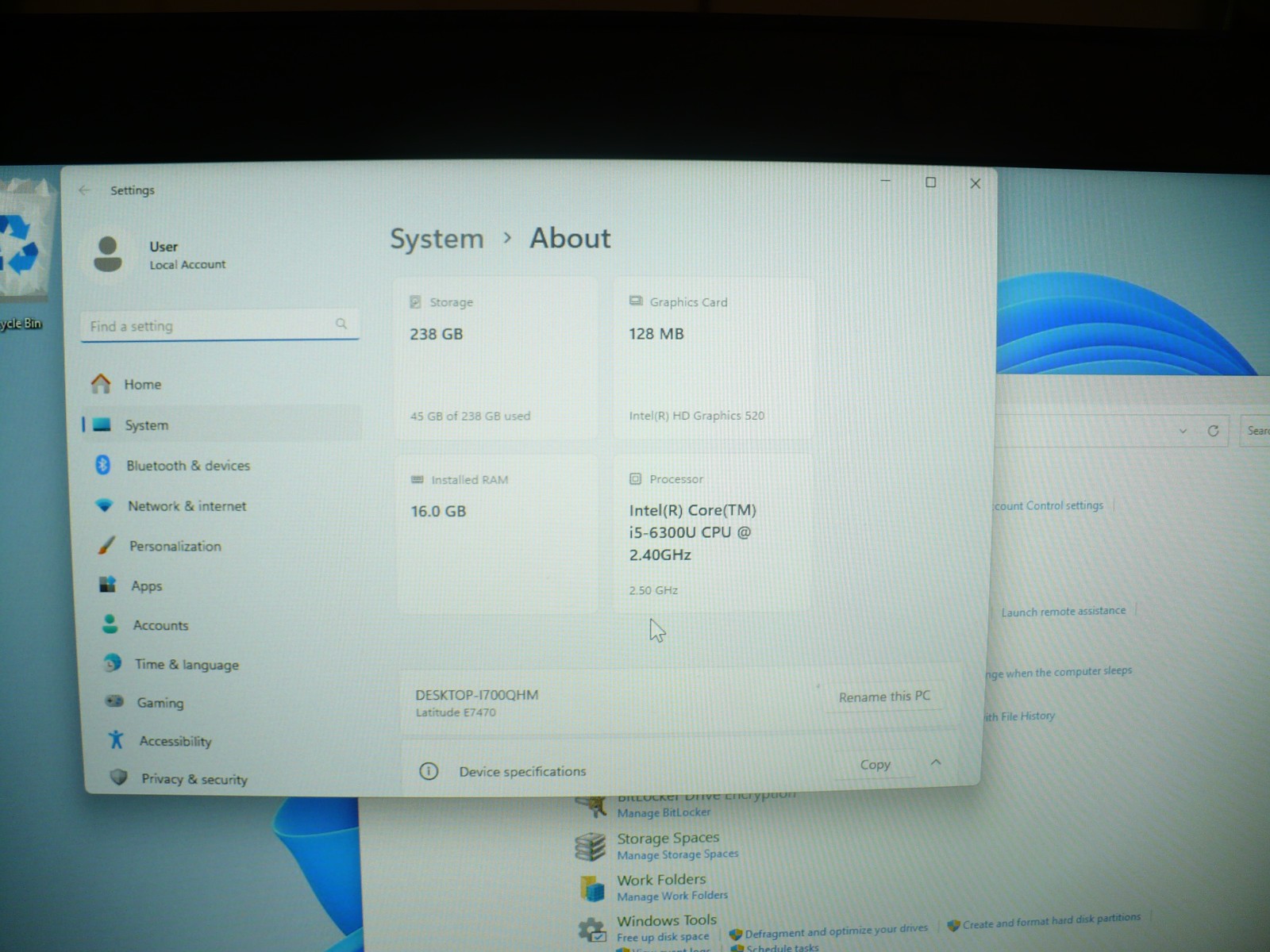Click the Control Panel search box
Viewport: 1270px width, 952px height.
click(x=1255, y=430)
